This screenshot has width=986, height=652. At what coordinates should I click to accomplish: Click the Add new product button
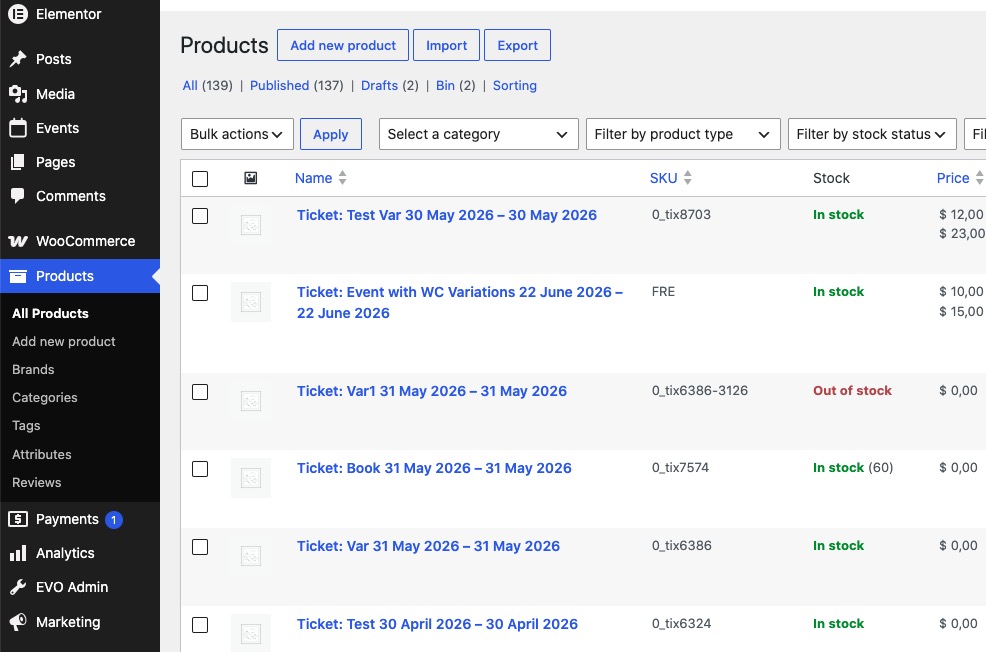(343, 45)
